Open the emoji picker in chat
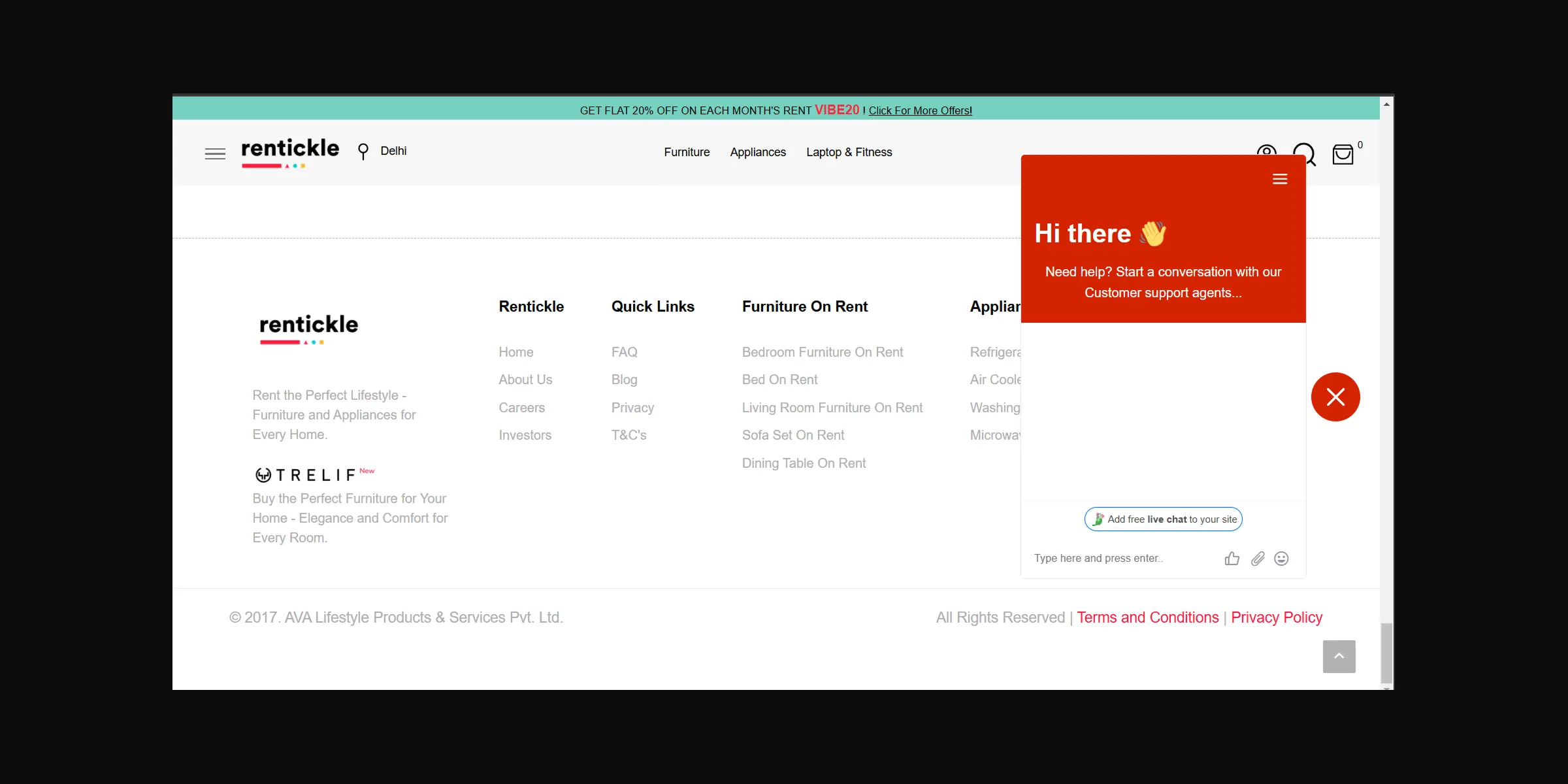Image resolution: width=1568 pixels, height=784 pixels. point(1281,559)
